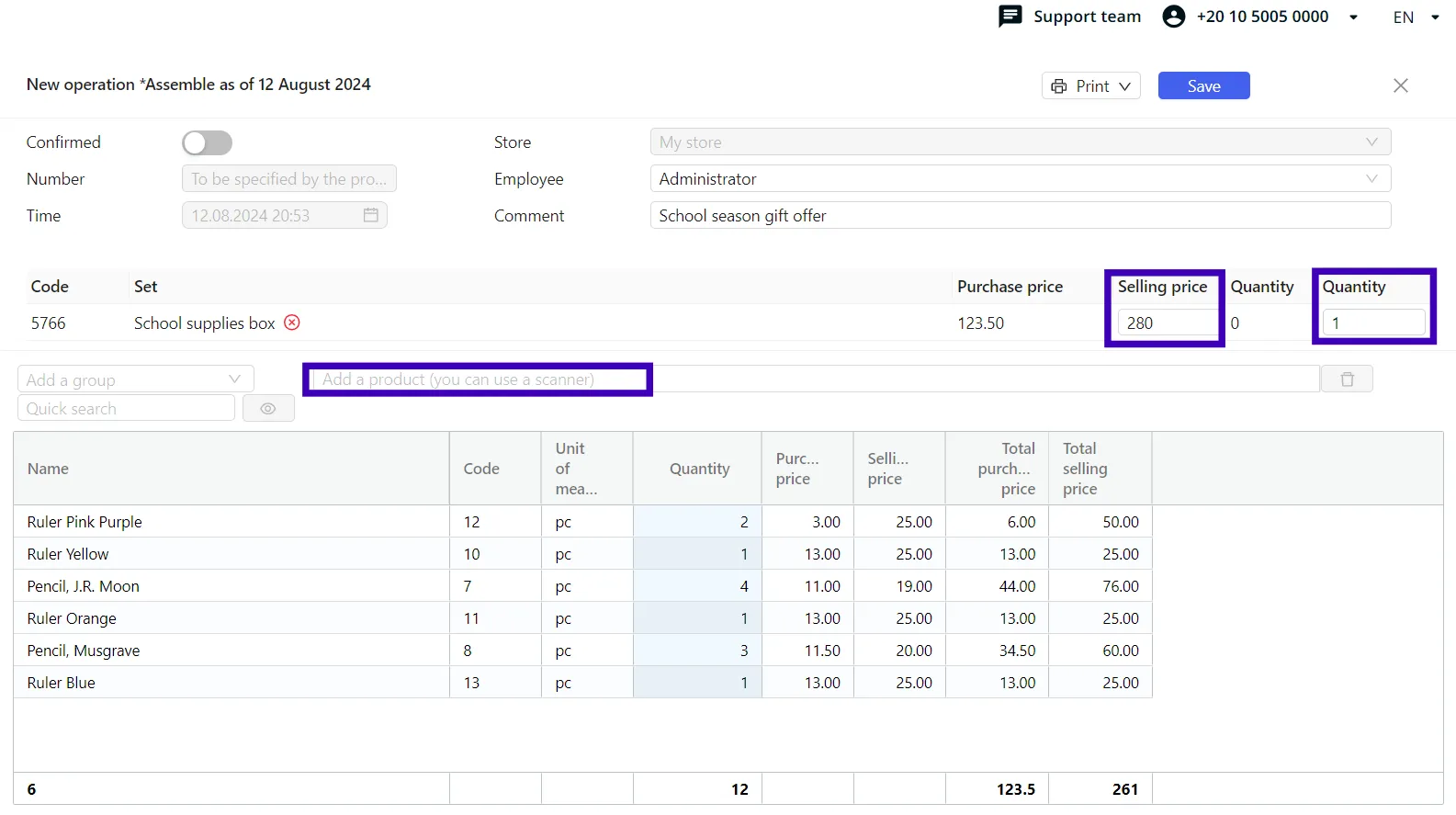Image resolution: width=1456 pixels, height=815 pixels.
Task: Edit quantity 1 for Ruler Blue
Action: [x=697, y=682]
